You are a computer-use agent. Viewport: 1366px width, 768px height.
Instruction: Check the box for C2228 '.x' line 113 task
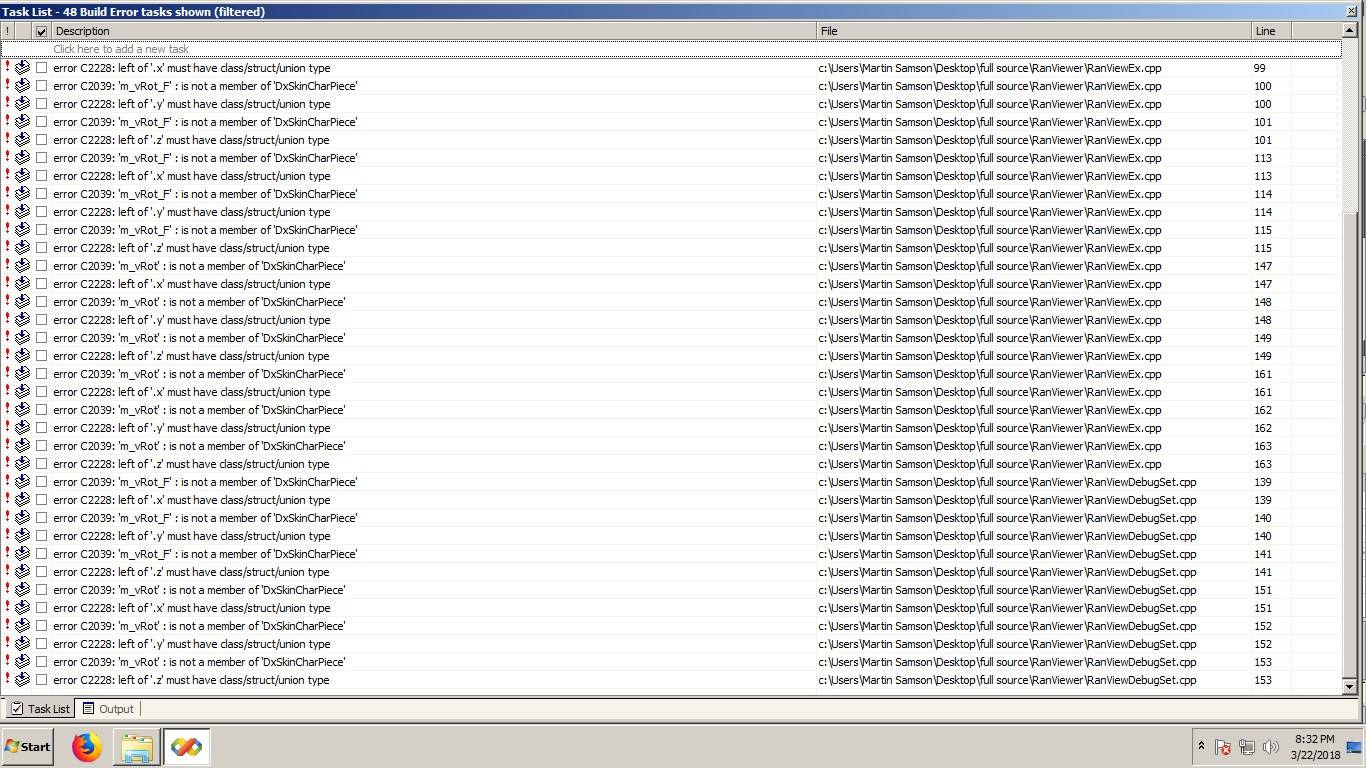41,176
